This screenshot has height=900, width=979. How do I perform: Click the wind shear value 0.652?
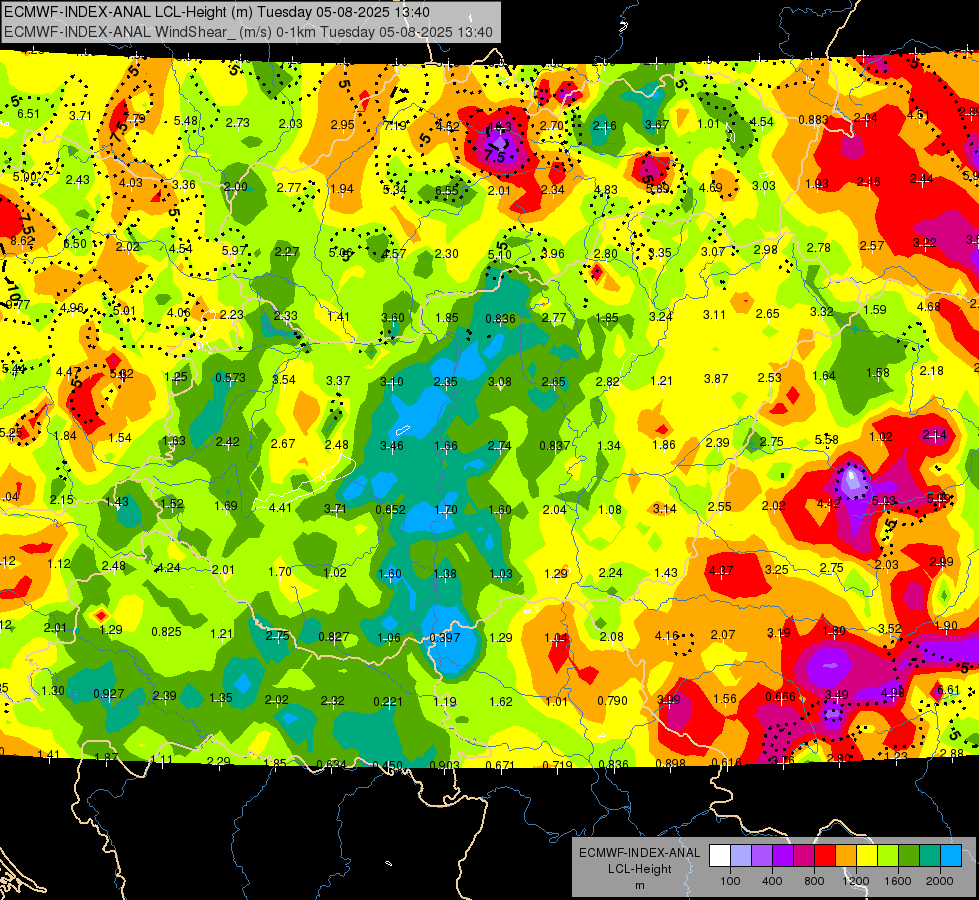391,510
